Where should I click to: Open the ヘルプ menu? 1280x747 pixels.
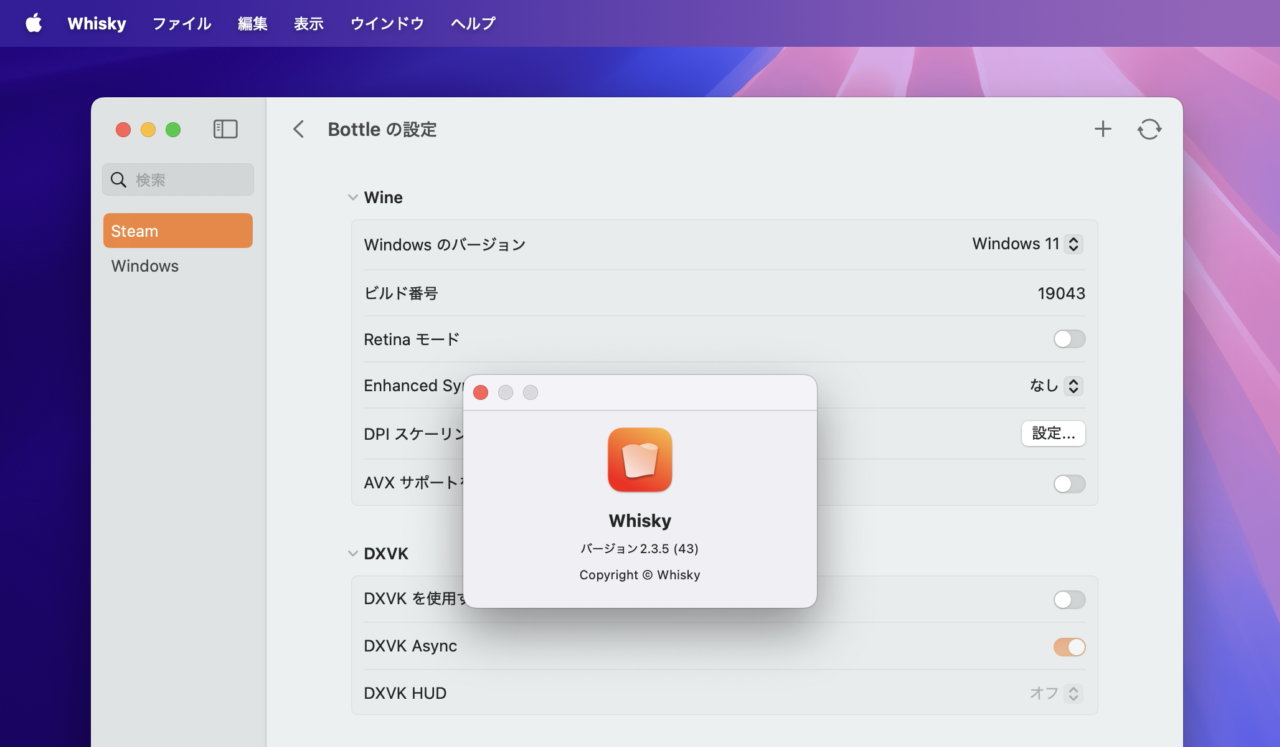click(473, 23)
